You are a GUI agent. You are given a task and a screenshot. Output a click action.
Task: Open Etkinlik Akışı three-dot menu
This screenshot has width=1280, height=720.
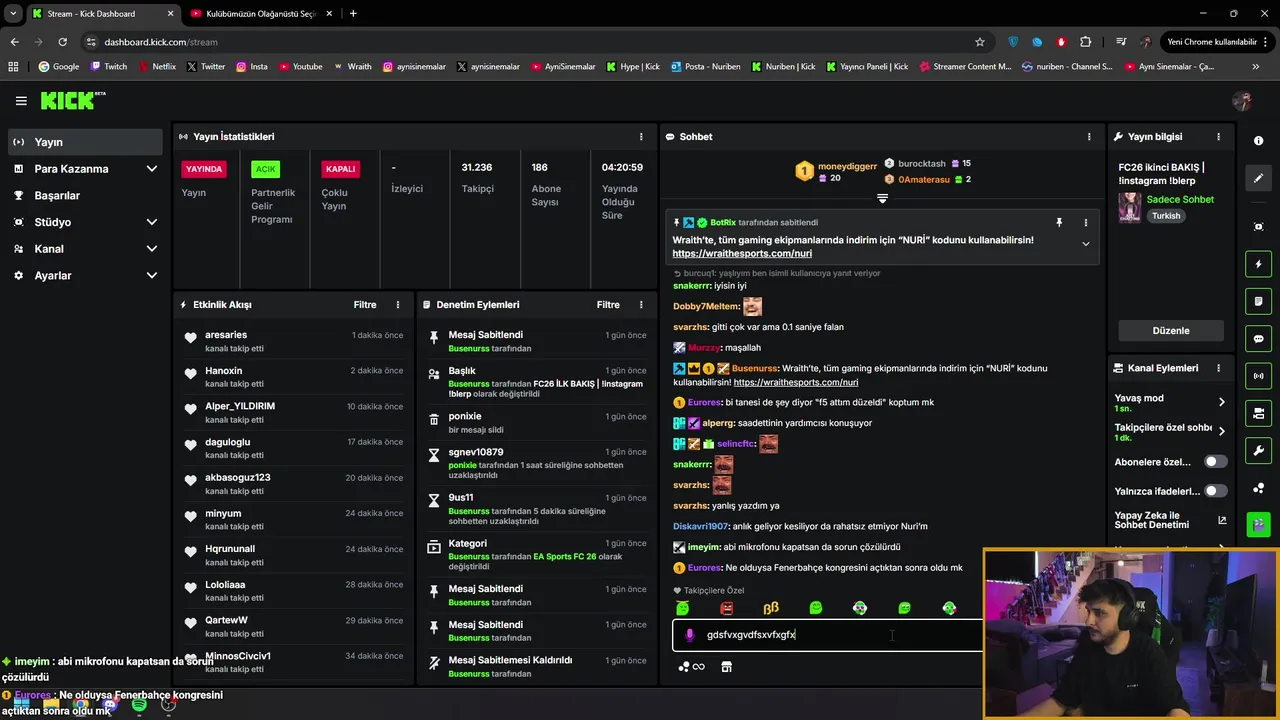click(x=398, y=305)
